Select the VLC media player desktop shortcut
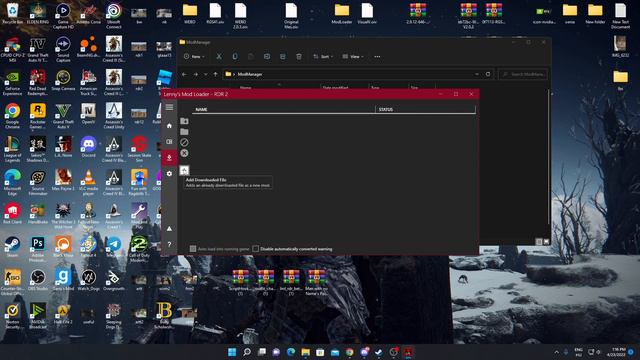640x360 pixels. pyautogui.click(x=88, y=182)
